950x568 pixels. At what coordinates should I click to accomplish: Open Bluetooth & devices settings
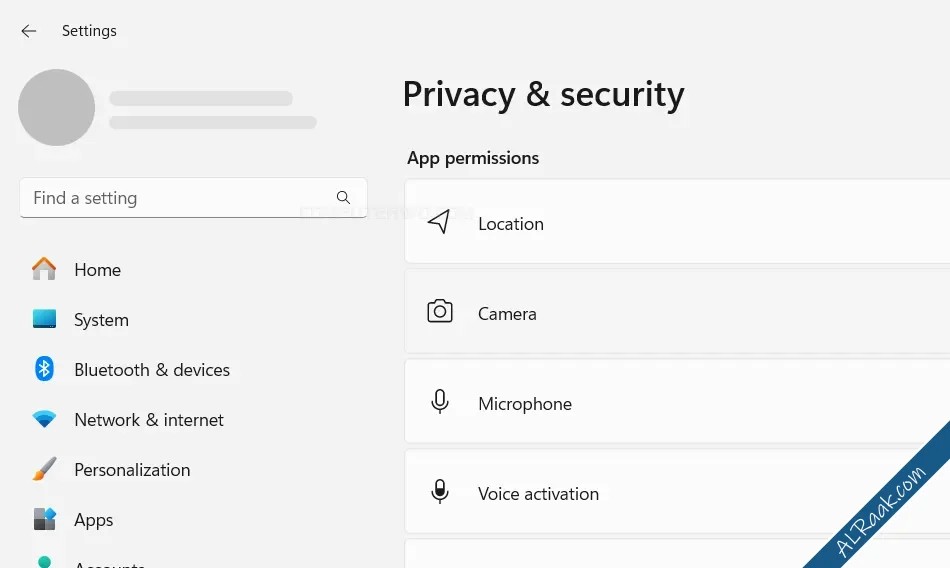[152, 370]
